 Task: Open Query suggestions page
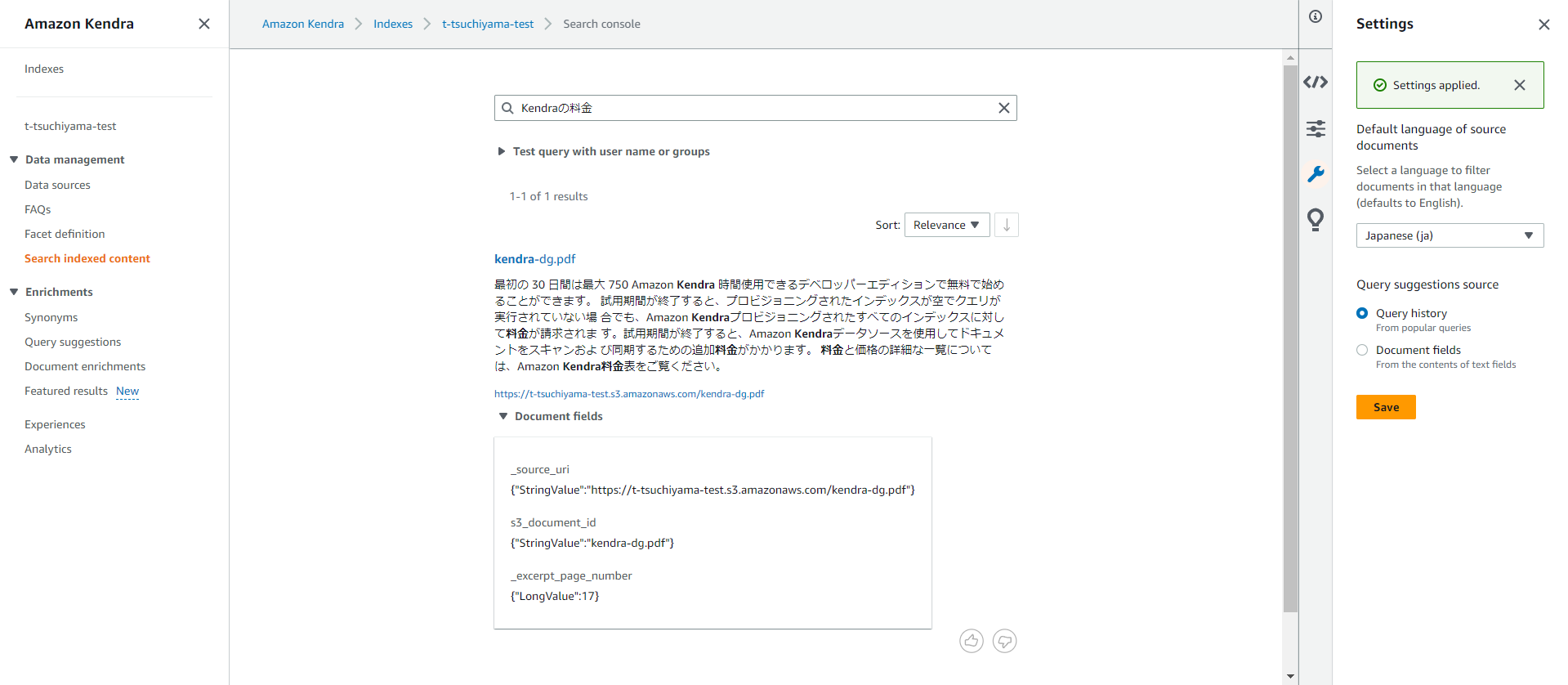[x=73, y=342]
